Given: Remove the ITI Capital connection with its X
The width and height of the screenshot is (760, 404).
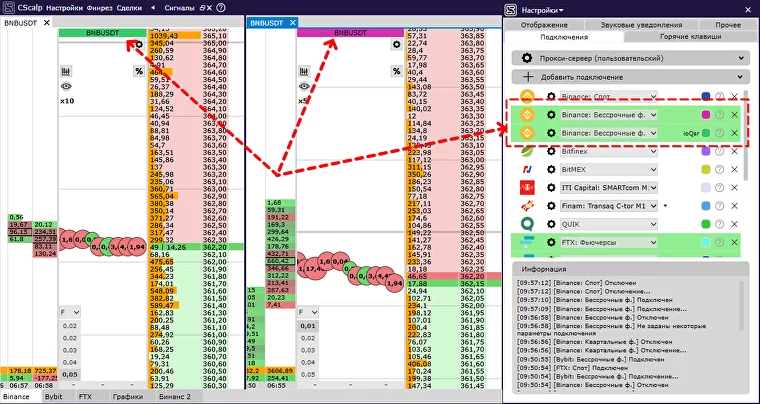Looking at the screenshot, I should click(734, 187).
